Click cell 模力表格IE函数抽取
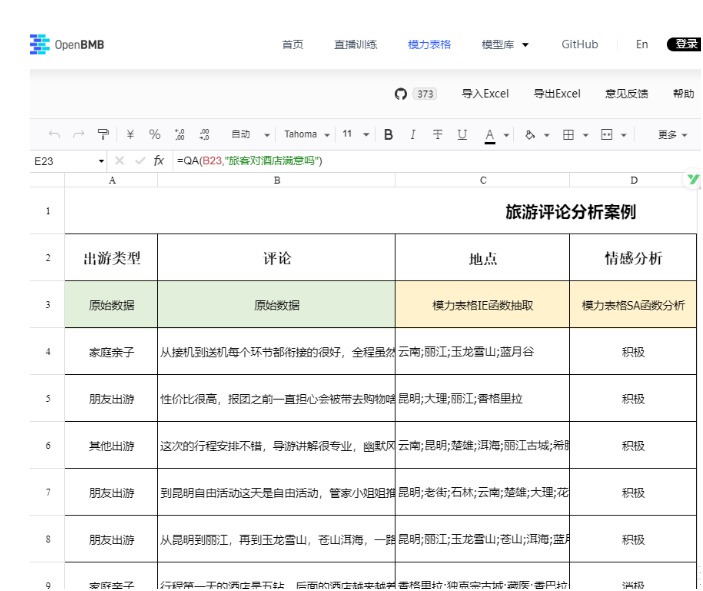Image resolution: width=703 pixels, height=591 pixels. [482, 305]
